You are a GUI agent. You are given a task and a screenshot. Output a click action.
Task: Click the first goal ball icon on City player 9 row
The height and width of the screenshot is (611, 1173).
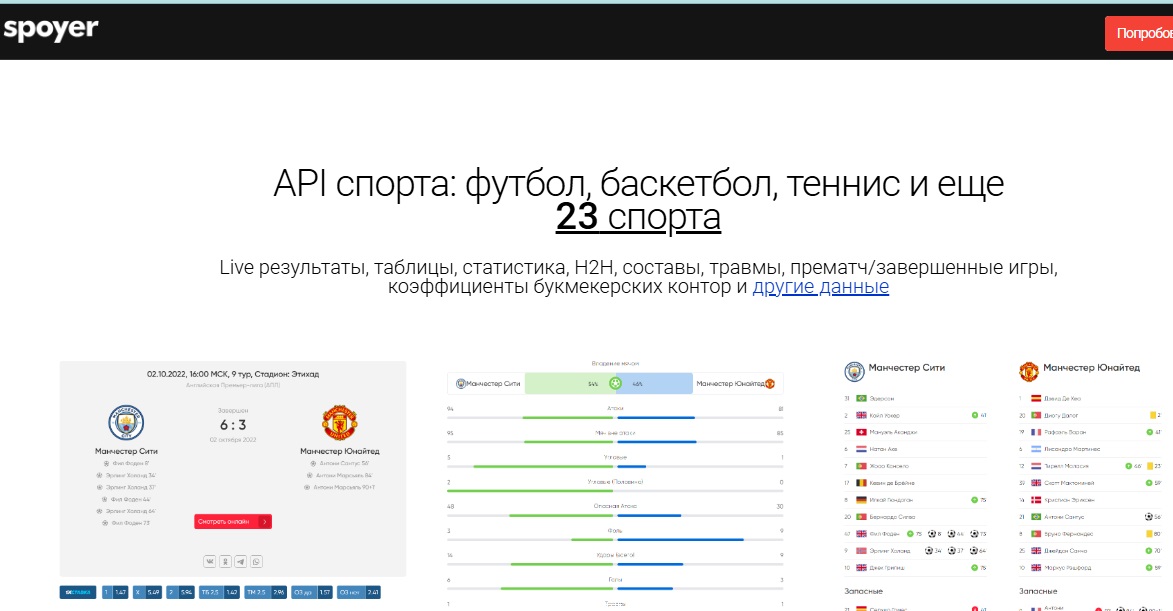tap(928, 550)
